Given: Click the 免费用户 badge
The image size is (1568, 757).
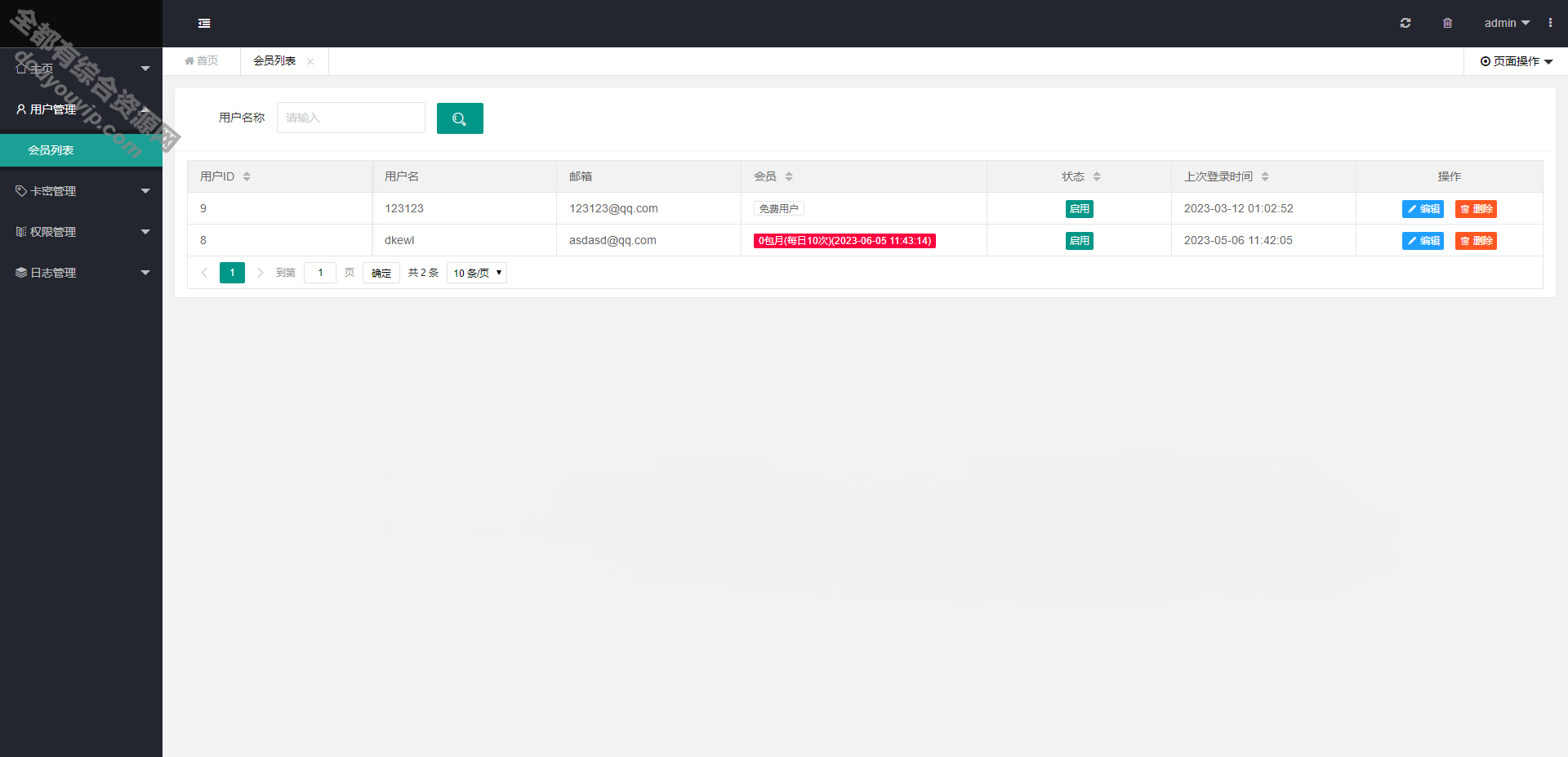Looking at the screenshot, I should click(779, 209).
